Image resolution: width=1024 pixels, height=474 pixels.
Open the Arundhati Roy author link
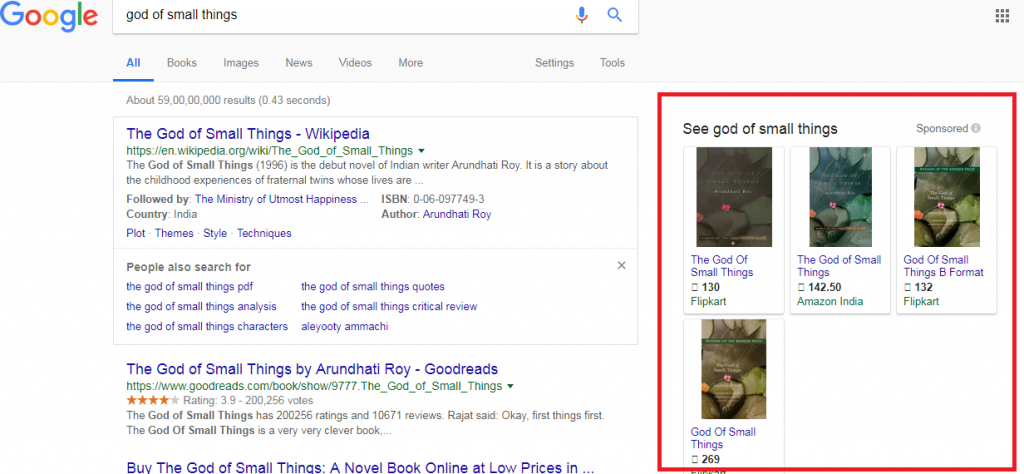click(x=456, y=214)
